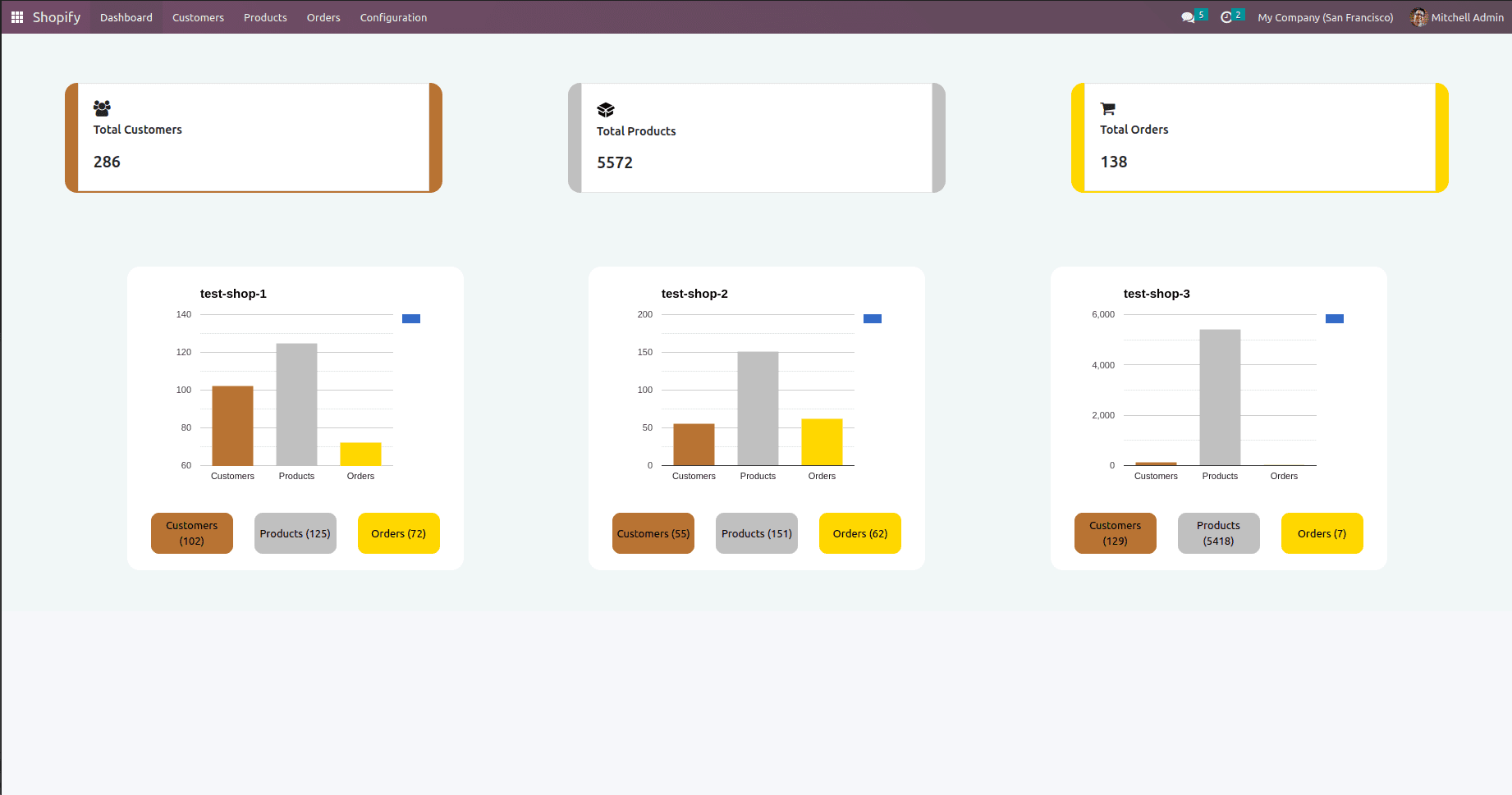
Task: Click the brown Customers bar in test-shop-2
Action: click(x=694, y=445)
